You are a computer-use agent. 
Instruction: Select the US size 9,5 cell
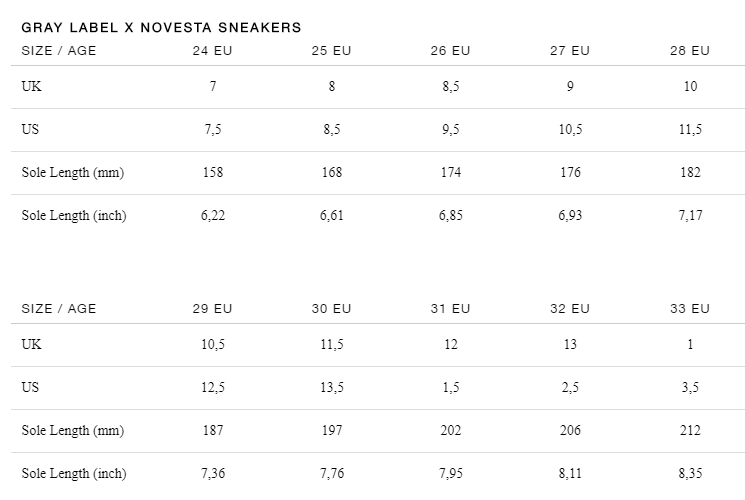pos(450,130)
